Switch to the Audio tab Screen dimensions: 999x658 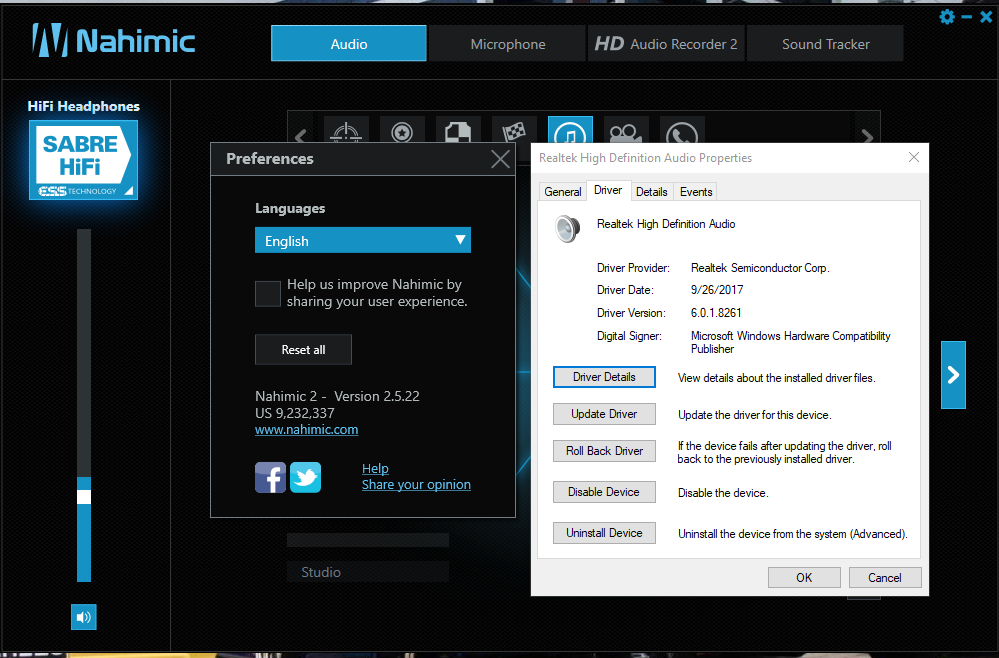pyautogui.click(x=349, y=43)
